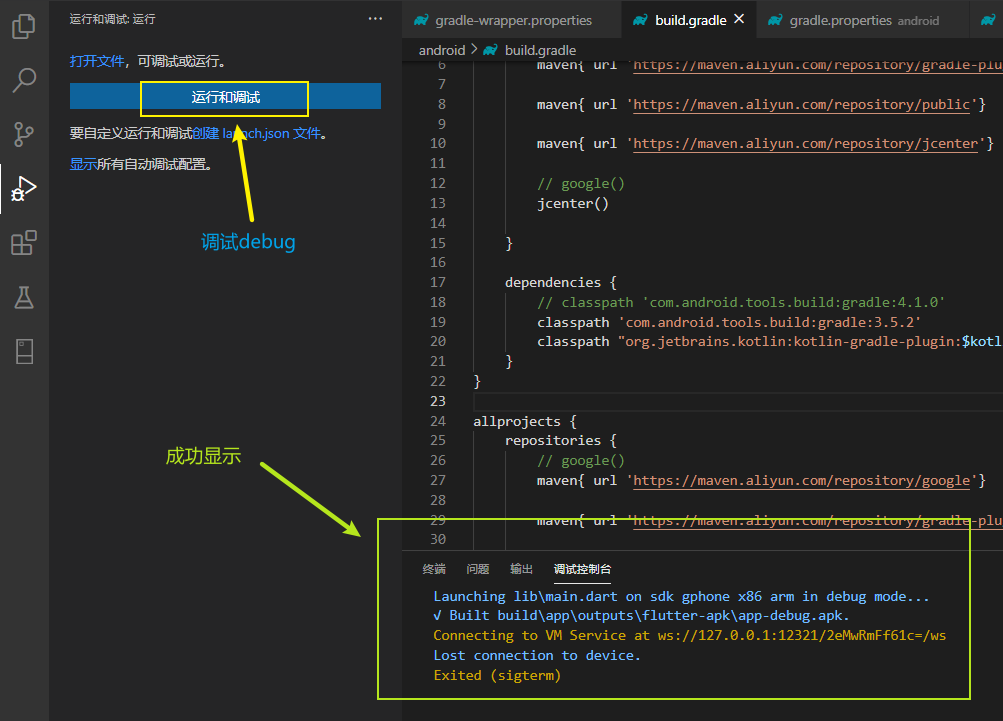1003x721 pixels.
Task: Expand the android breadcrumb folder
Action: [x=441, y=50]
